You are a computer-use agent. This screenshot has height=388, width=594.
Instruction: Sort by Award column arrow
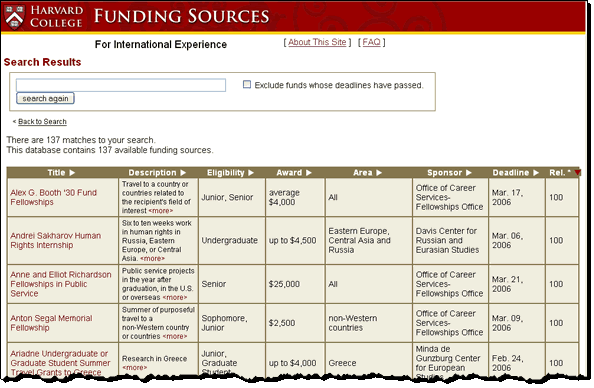(309, 173)
